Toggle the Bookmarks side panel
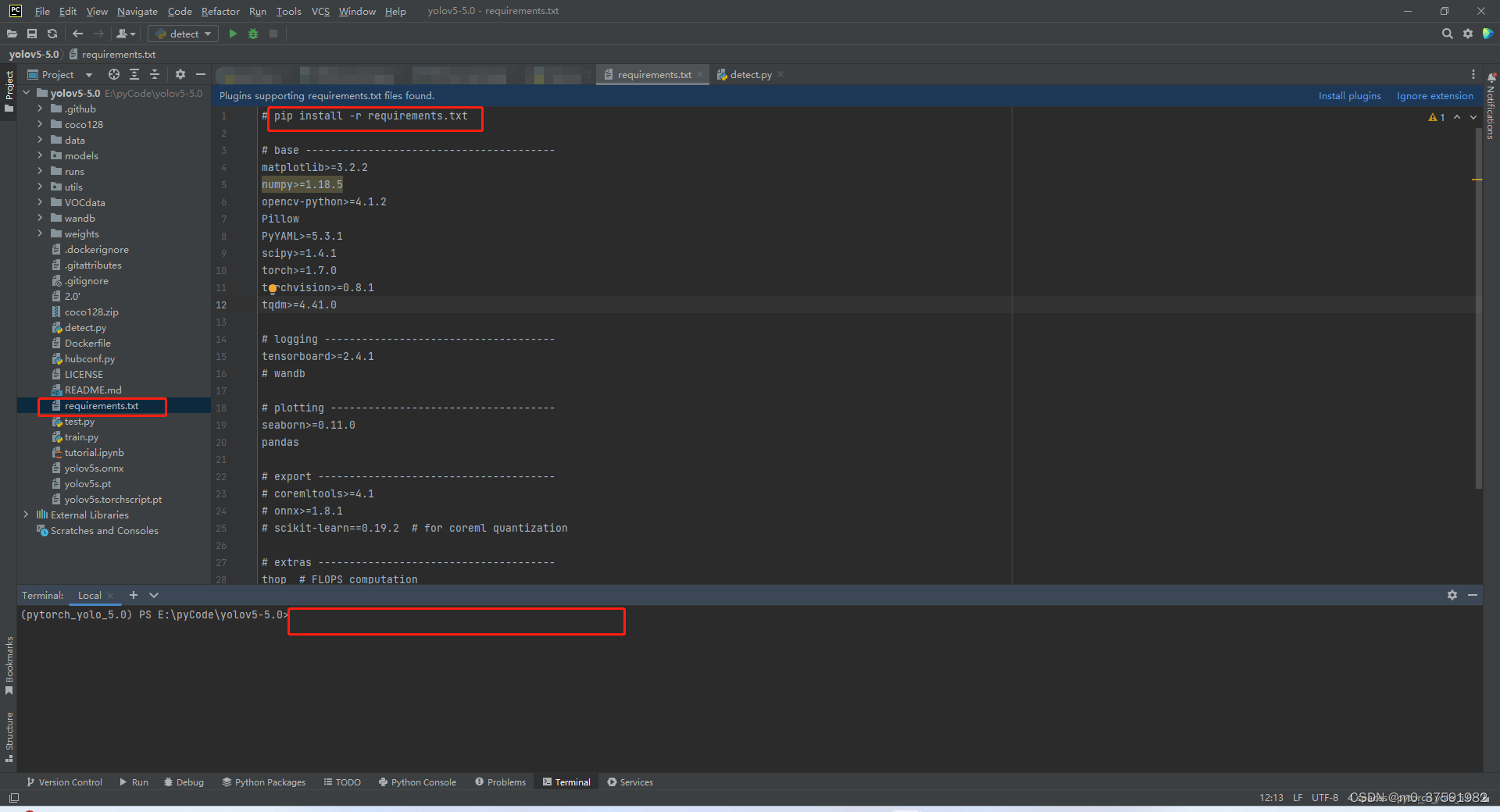Screen dimensions: 1500x812 coord(9,666)
